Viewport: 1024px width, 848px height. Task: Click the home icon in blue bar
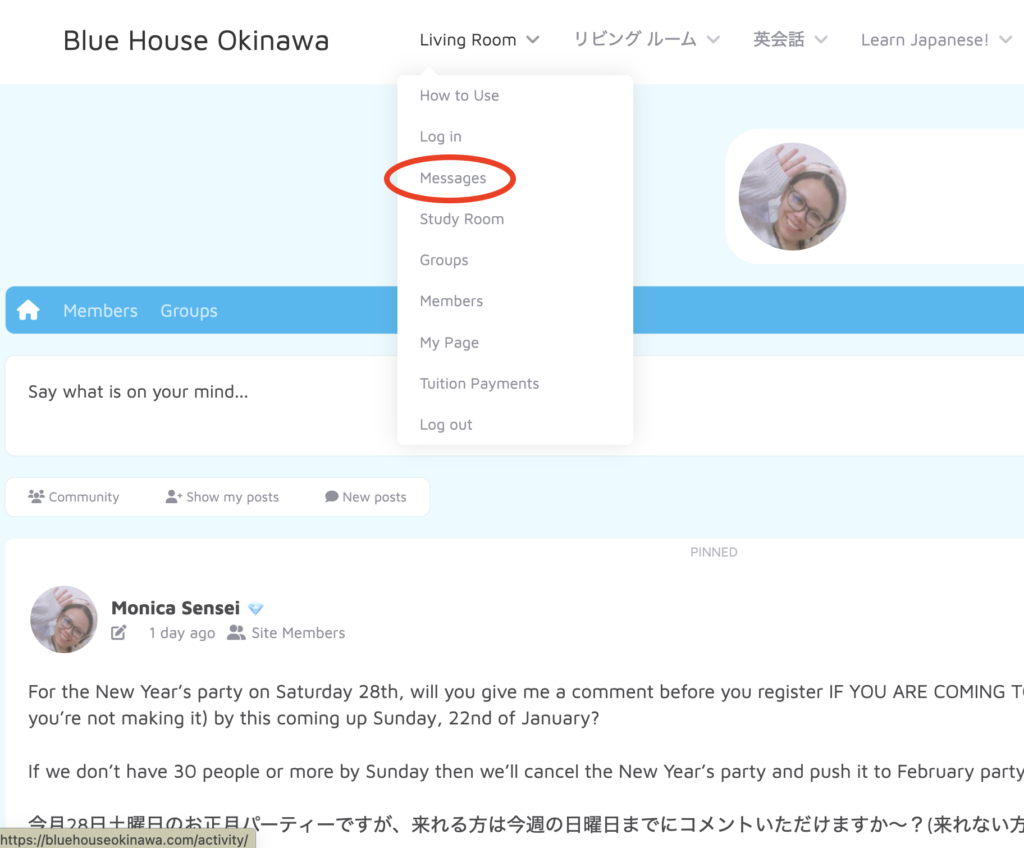coord(28,311)
